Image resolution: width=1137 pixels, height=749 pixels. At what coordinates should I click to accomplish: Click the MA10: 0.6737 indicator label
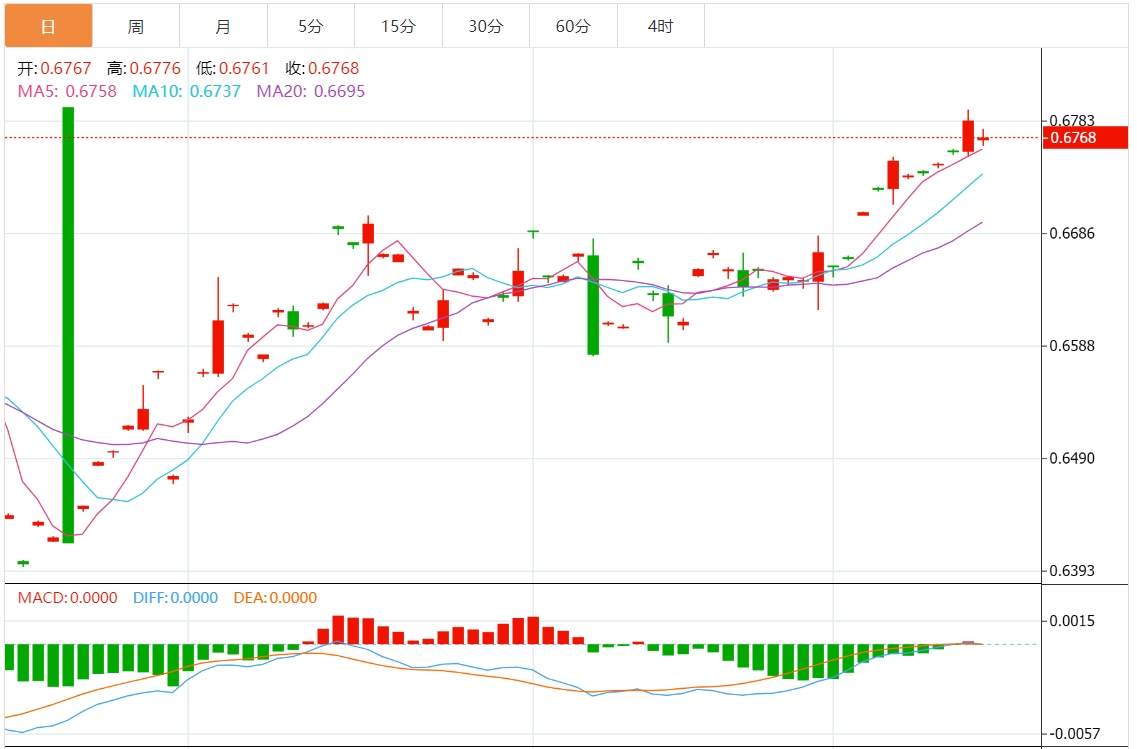(x=186, y=91)
